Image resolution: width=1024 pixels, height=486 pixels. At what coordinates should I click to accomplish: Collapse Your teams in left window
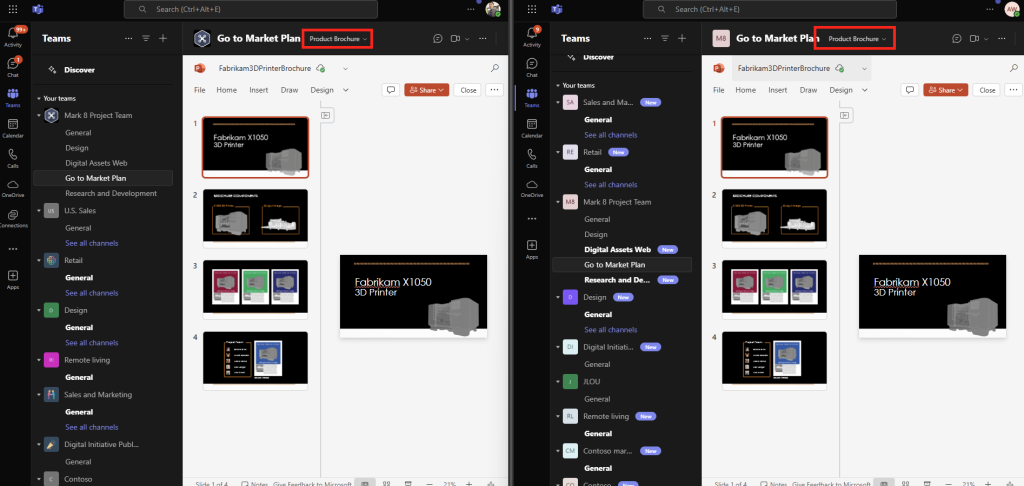pos(39,99)
